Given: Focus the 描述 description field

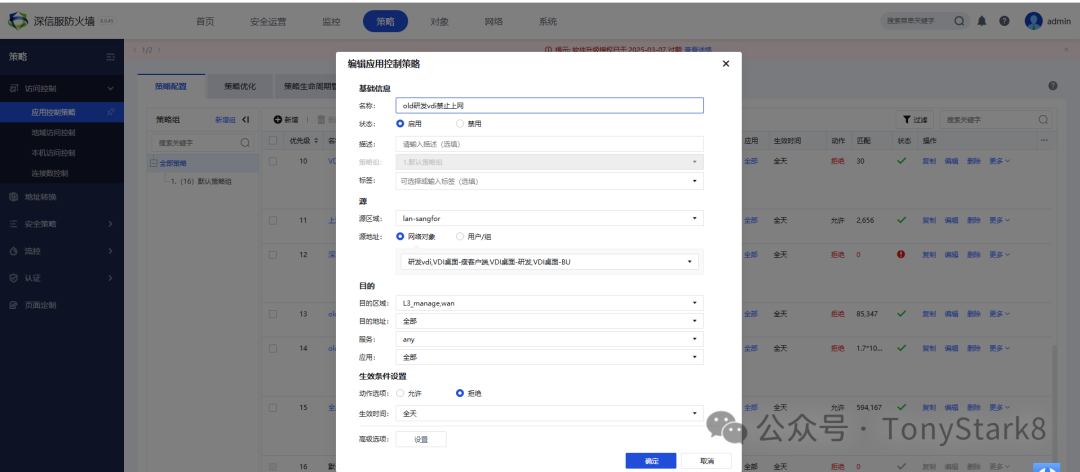Looking at the screenshot, I should pyautogui.click(x=550, y=144).
